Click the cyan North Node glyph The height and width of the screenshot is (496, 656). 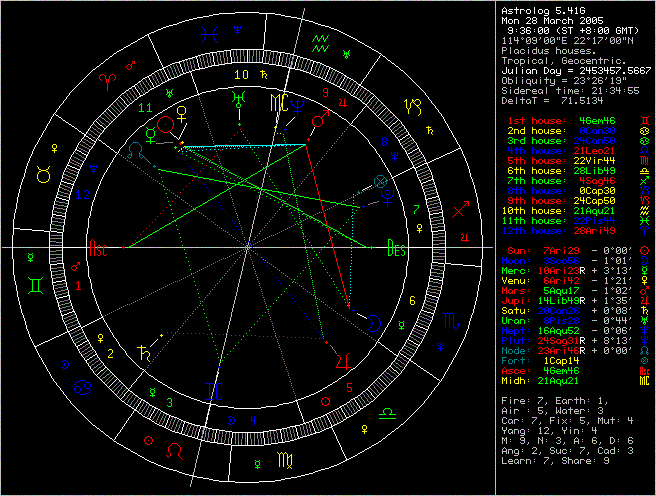pos(136,147)
